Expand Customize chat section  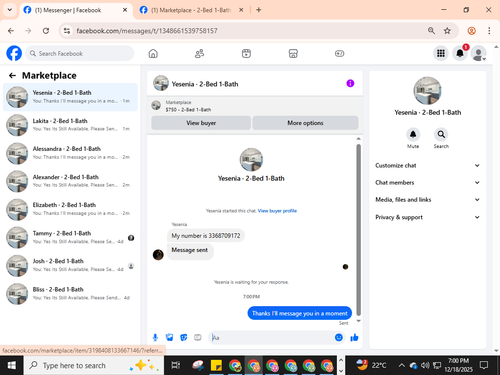tap(427, 165)
